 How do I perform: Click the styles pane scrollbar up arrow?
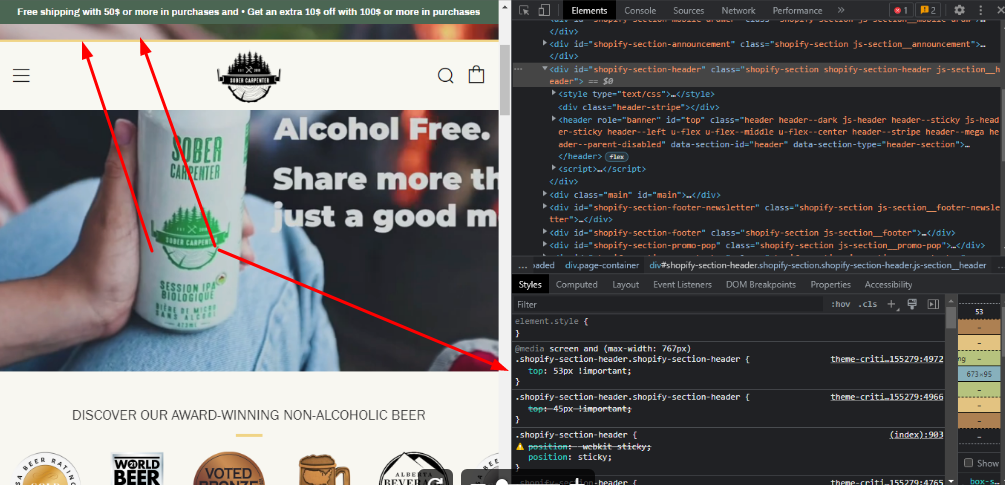(x=951, y=302)
